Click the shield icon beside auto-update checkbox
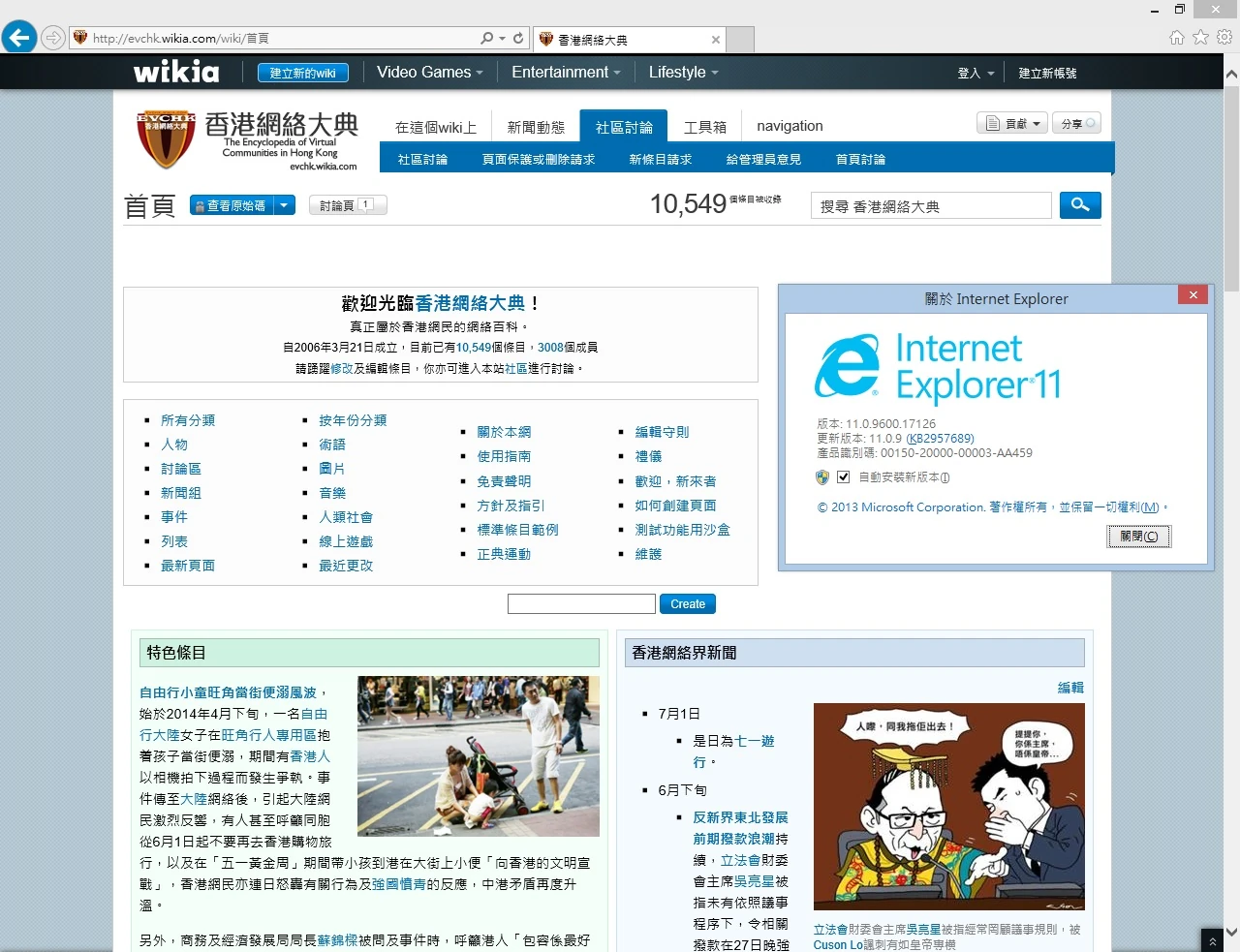The image size is (1240, 952). pyautogui.click(x=822, y=477)
